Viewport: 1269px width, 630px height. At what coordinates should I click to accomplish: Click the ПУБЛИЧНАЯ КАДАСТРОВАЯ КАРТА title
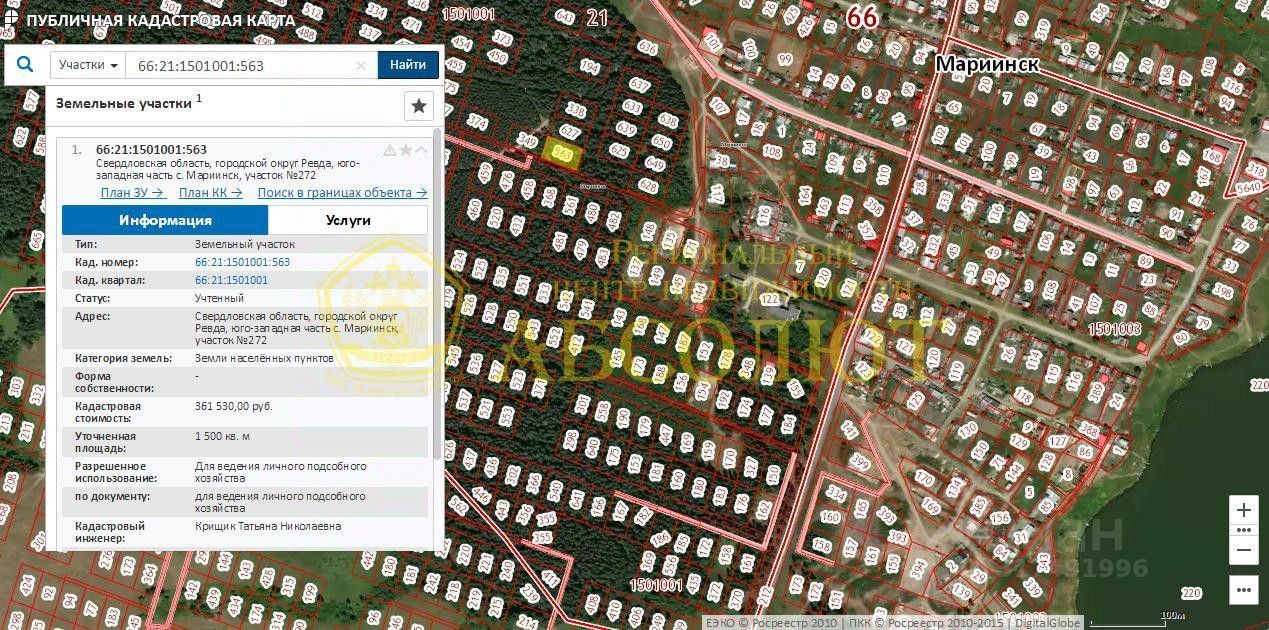click(x=160, y=20)
